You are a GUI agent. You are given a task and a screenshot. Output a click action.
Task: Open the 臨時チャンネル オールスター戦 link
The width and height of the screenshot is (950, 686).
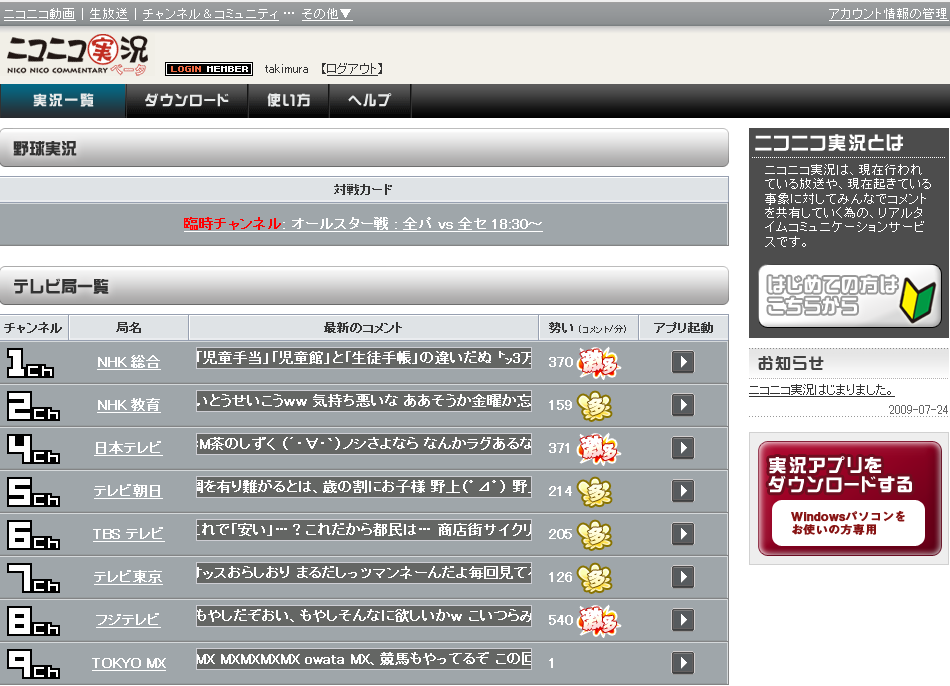[363, 224]
